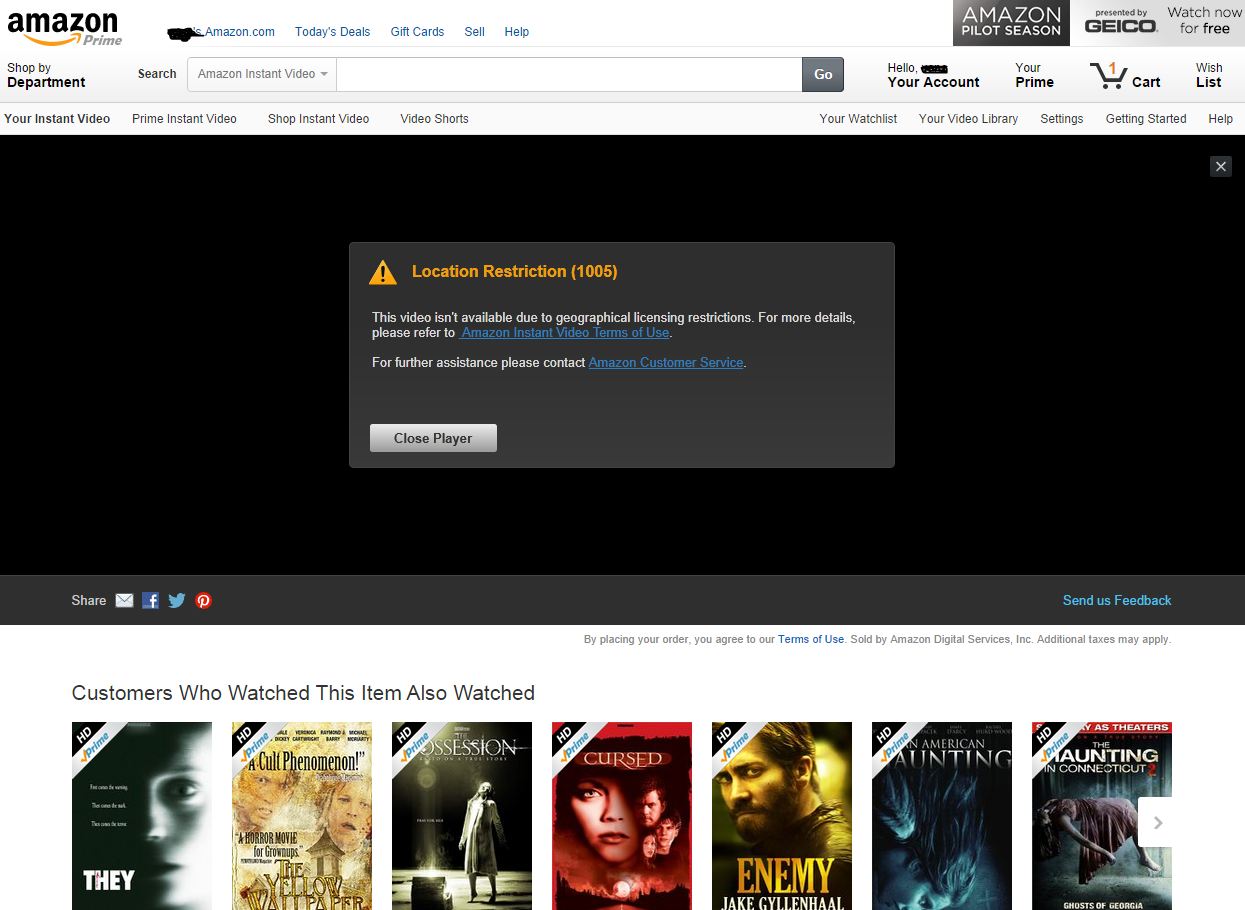This screenshot has width=1245, height=910.
Task: Share via the email envelope icon
Action: click(x=124, y=601)
